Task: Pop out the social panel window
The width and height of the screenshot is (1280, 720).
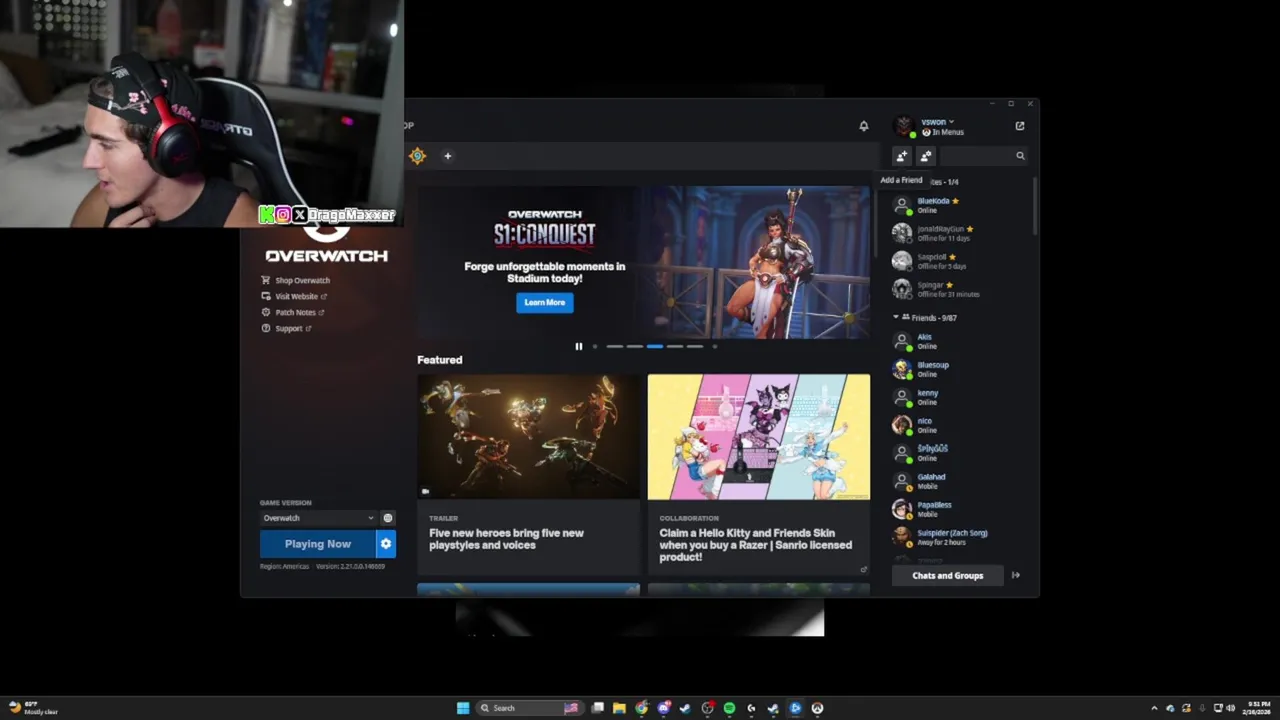Action: pyautogui.click(x=1020, y=126)
